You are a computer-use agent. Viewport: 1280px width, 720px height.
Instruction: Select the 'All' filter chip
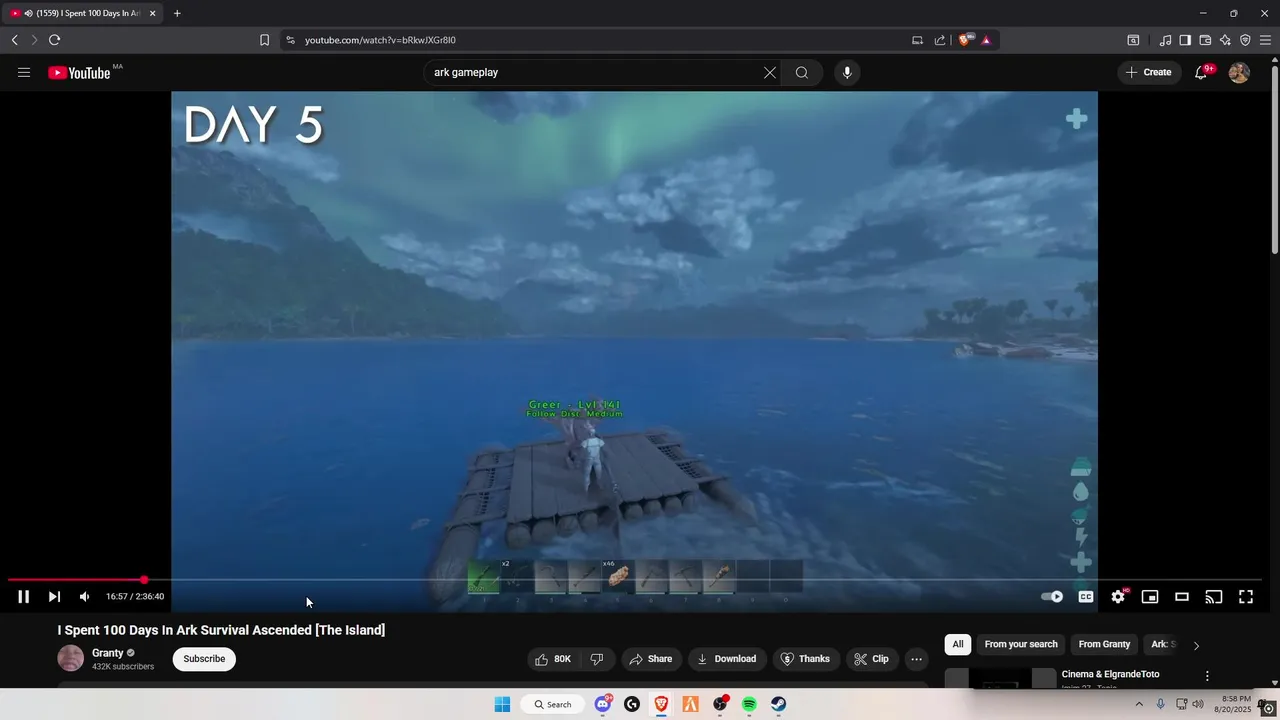(x=958, y=644)
